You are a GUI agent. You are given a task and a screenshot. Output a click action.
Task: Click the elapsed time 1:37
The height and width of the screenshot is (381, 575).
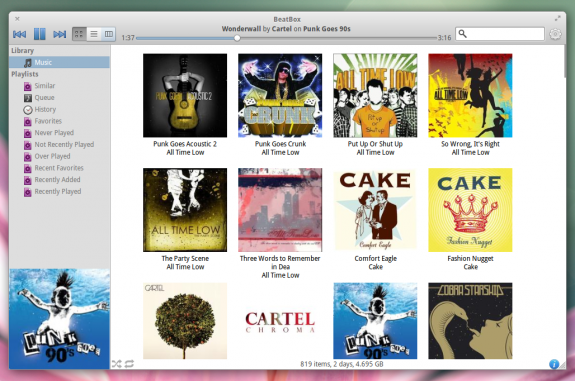tap(128, 38)
